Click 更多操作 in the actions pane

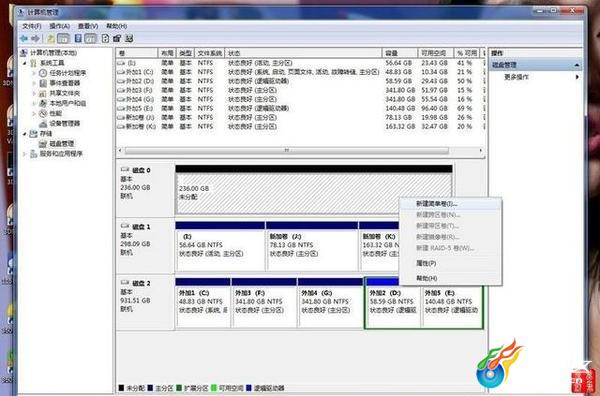516,77
